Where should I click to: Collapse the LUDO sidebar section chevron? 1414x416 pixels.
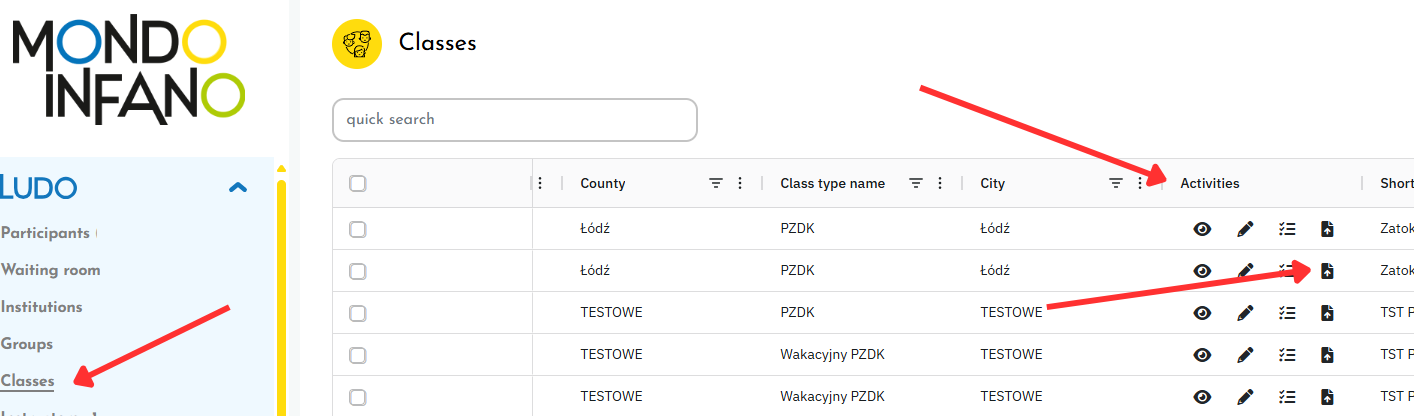tap(238, 187)
